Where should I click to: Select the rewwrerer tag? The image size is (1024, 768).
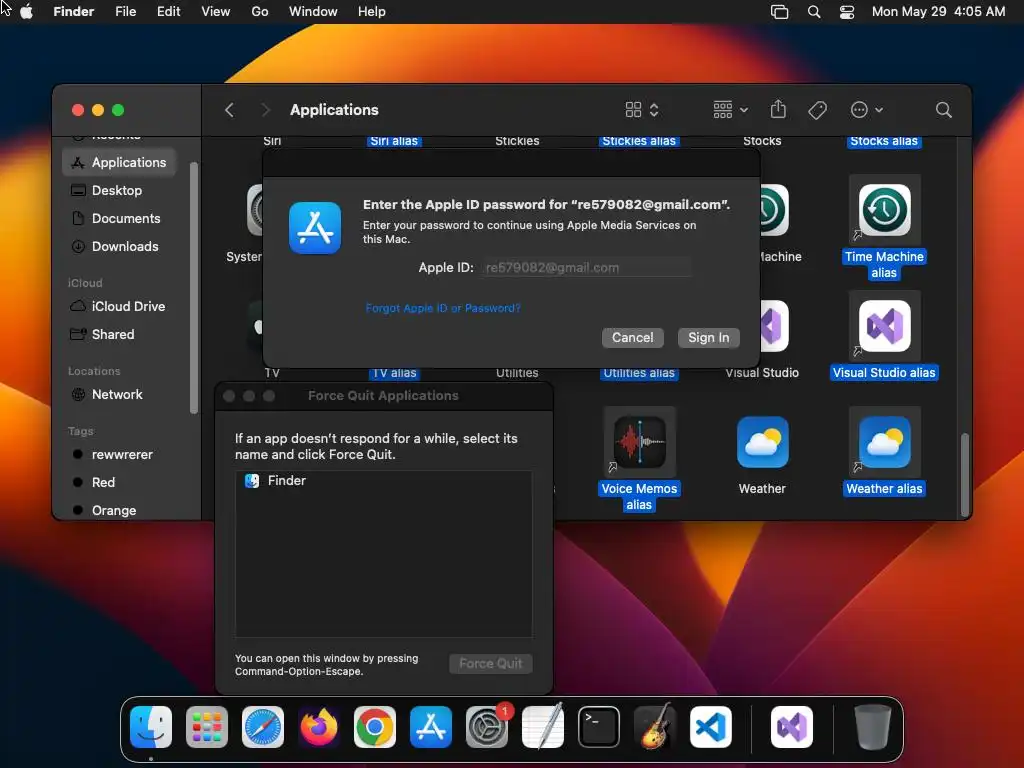tap(120, 455)
